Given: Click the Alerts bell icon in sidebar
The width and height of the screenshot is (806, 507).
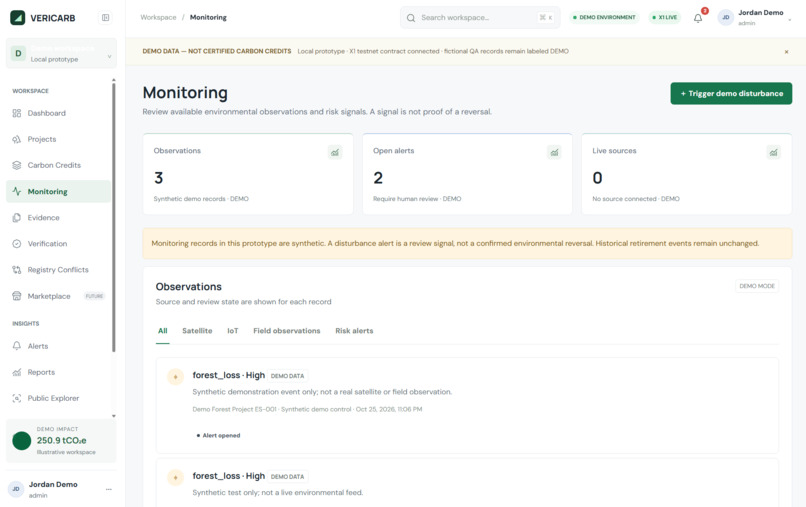Looking at the screenshot, I should click(x=17, y=346).
